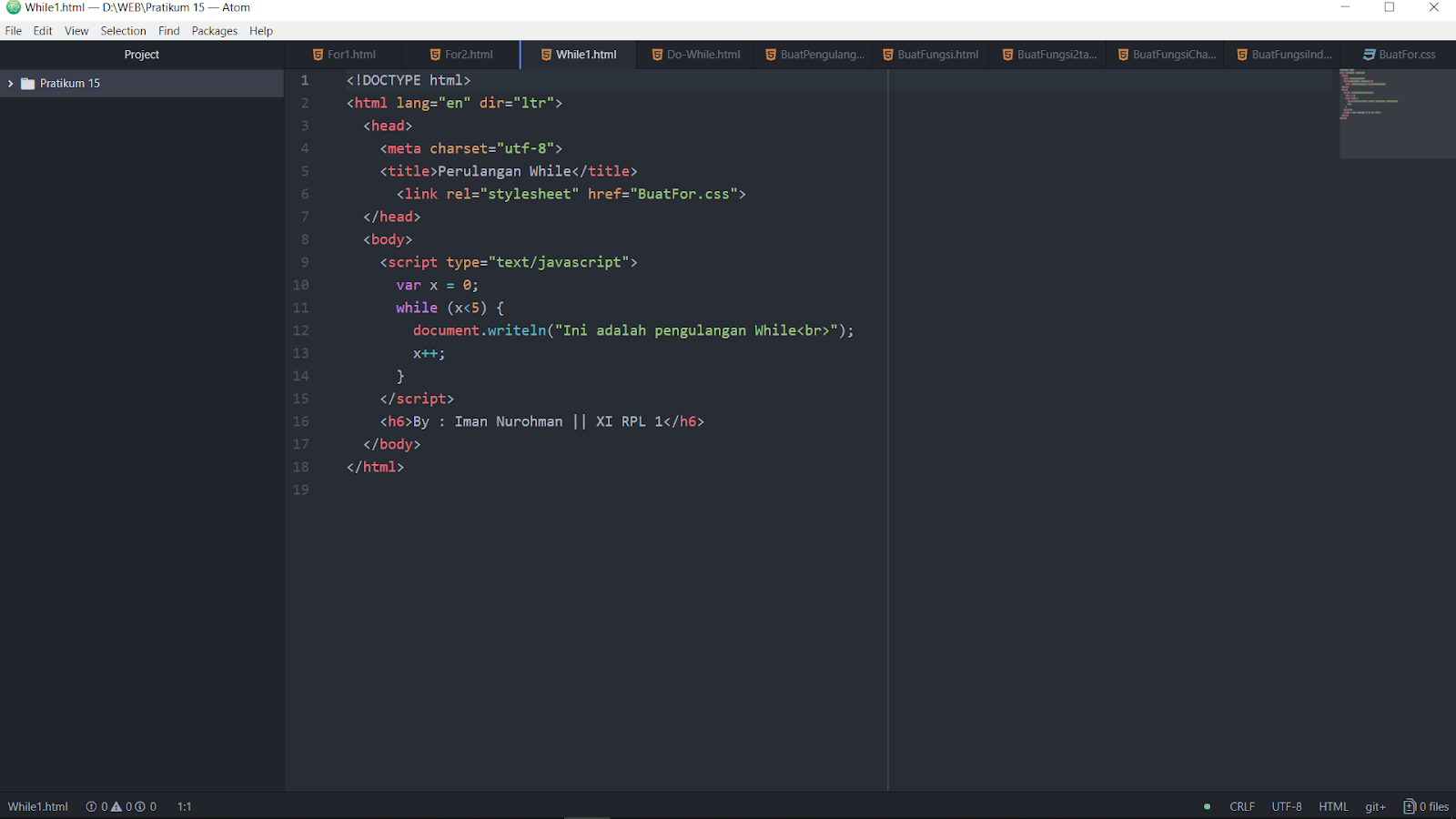Change line ending by clicking CRLF
1456x819 pixels.
(1241, 806)
